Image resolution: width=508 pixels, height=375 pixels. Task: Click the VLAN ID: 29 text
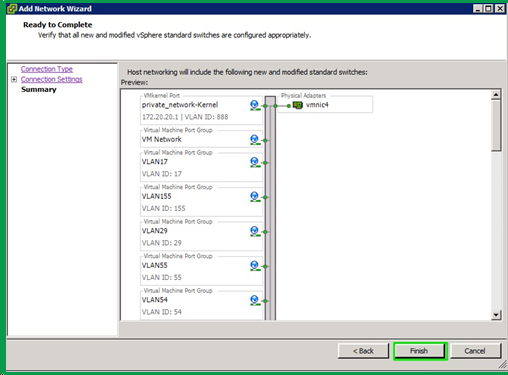click(162, 243)
